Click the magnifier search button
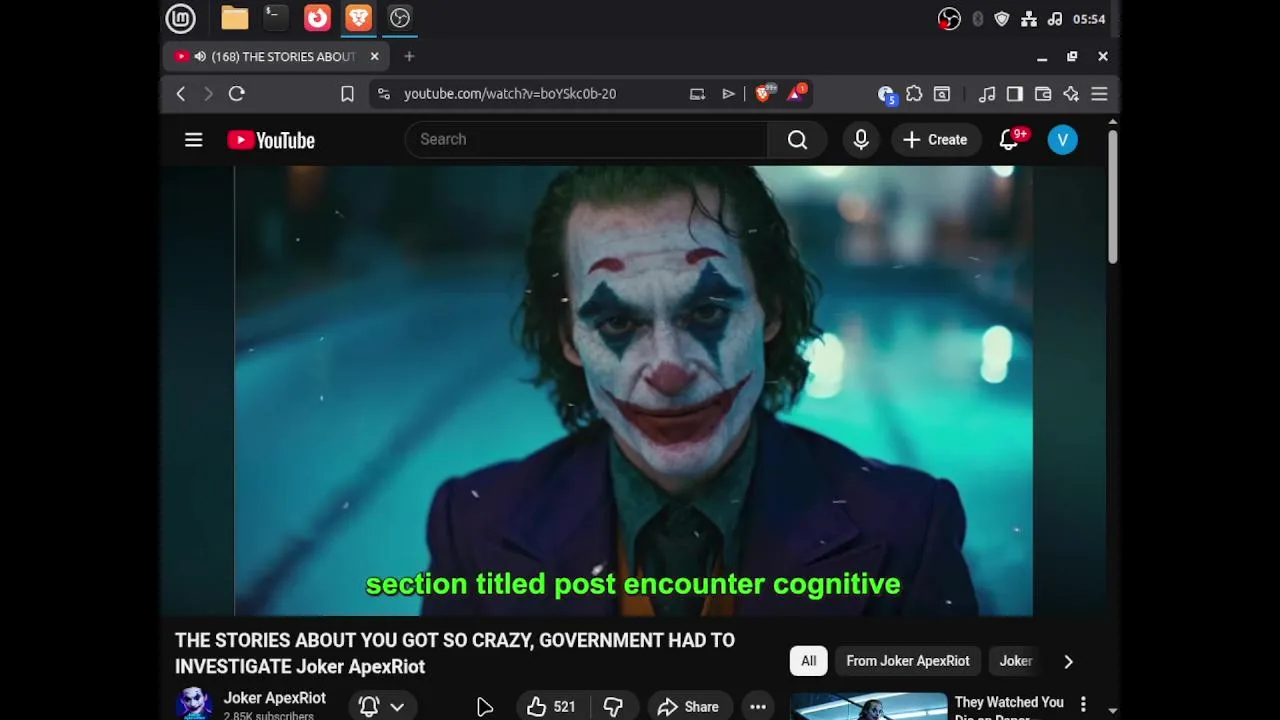 tap(797, 140)
